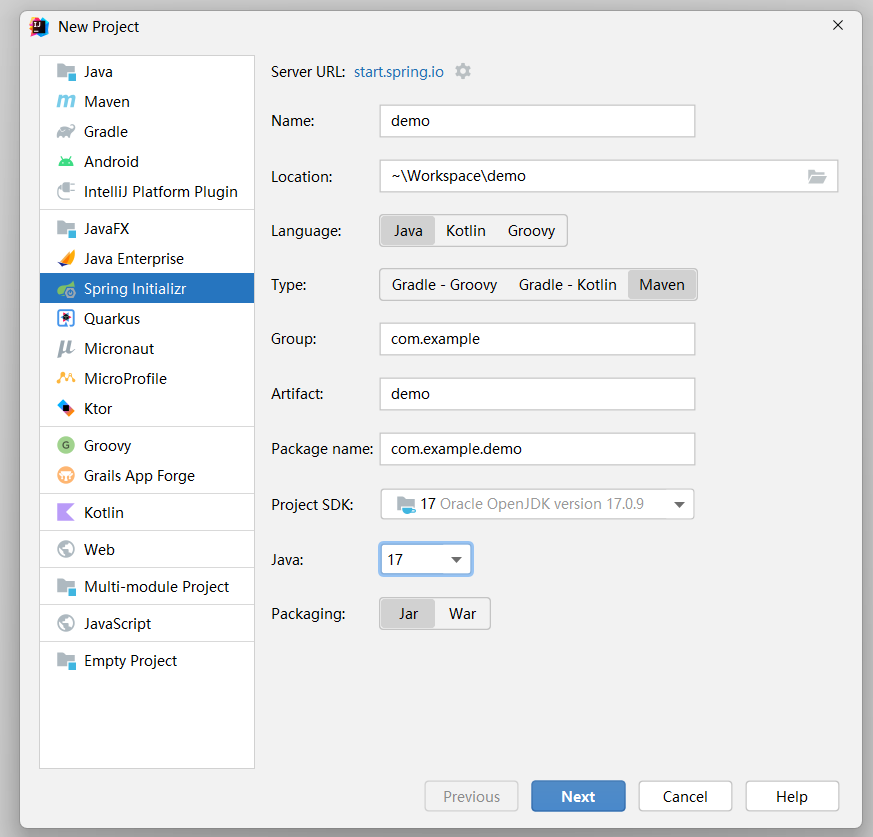This screenshot has height=837, width=873.
Task: Choose War packaging option
Action: pyautogui.click(x=462, y=614)
